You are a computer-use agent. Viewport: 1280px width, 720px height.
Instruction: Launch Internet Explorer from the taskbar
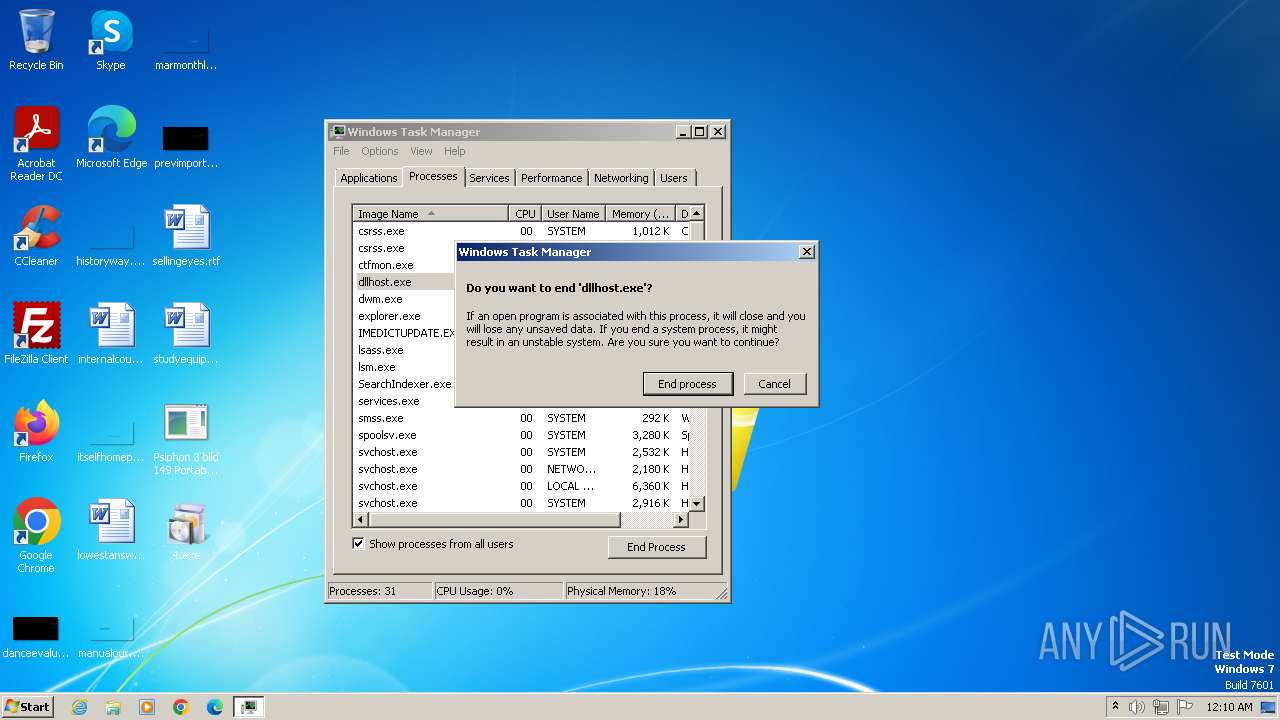(x=79, y=707)
